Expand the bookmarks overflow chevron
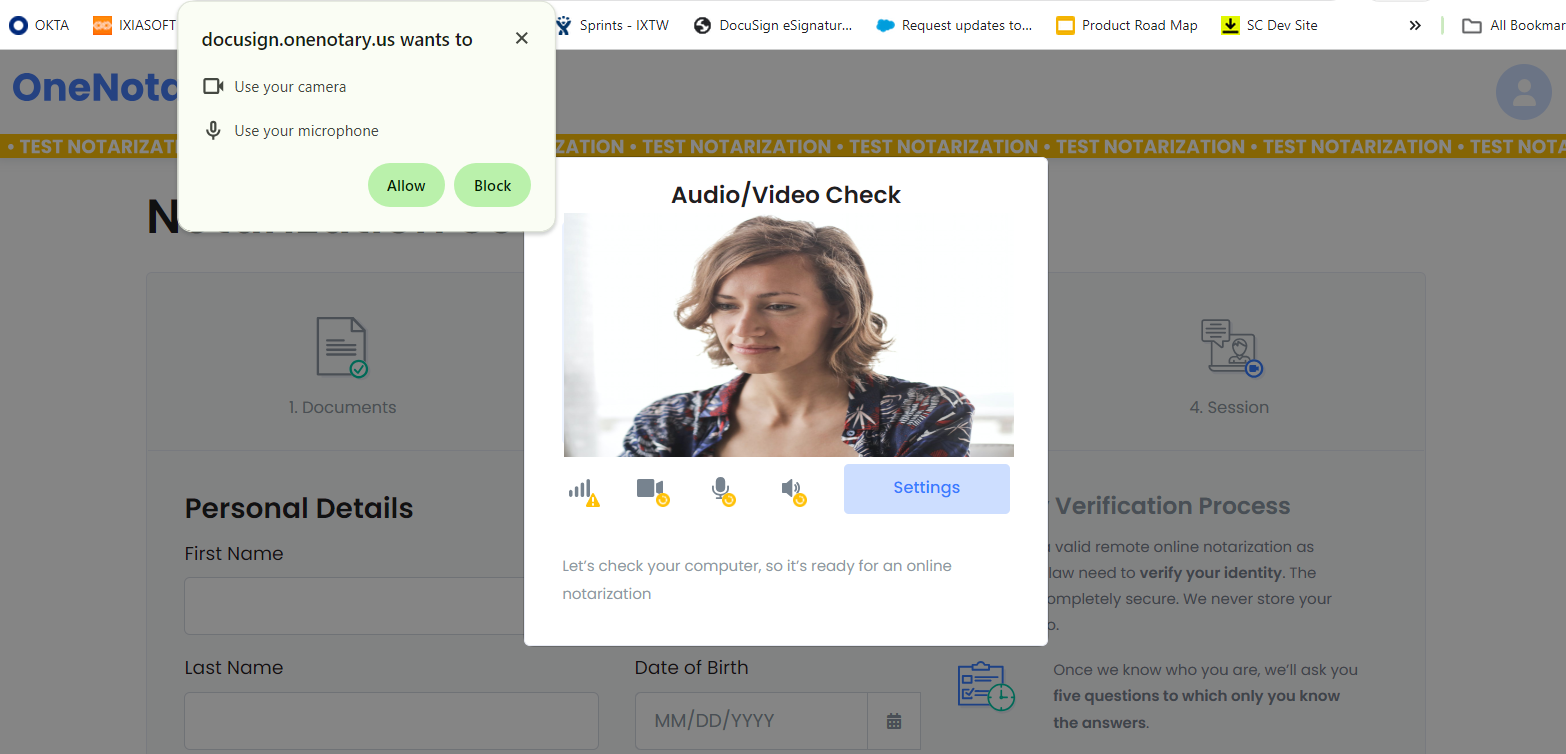 [x=1414, y=25]
